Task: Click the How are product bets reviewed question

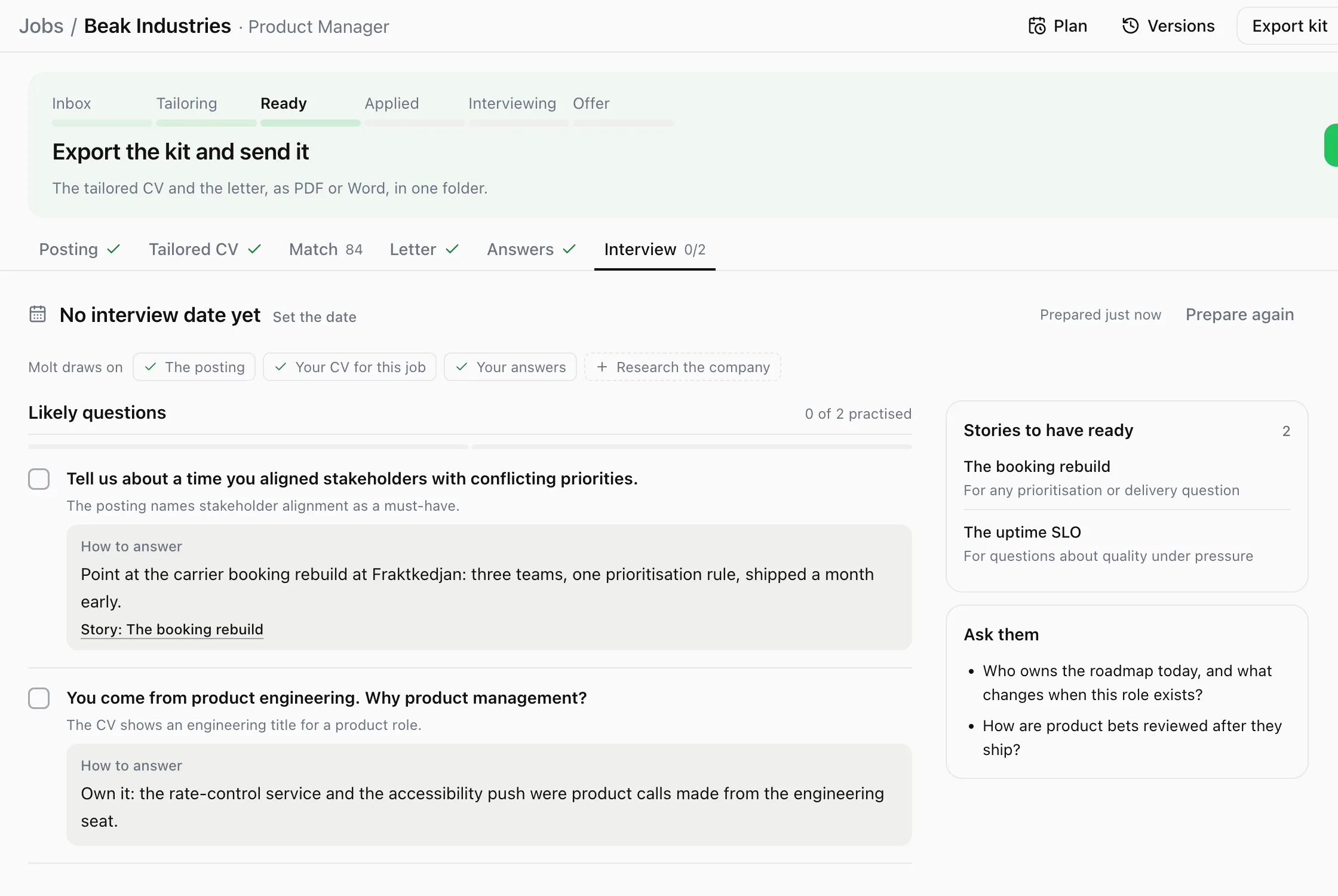Action: [1132, 738]
